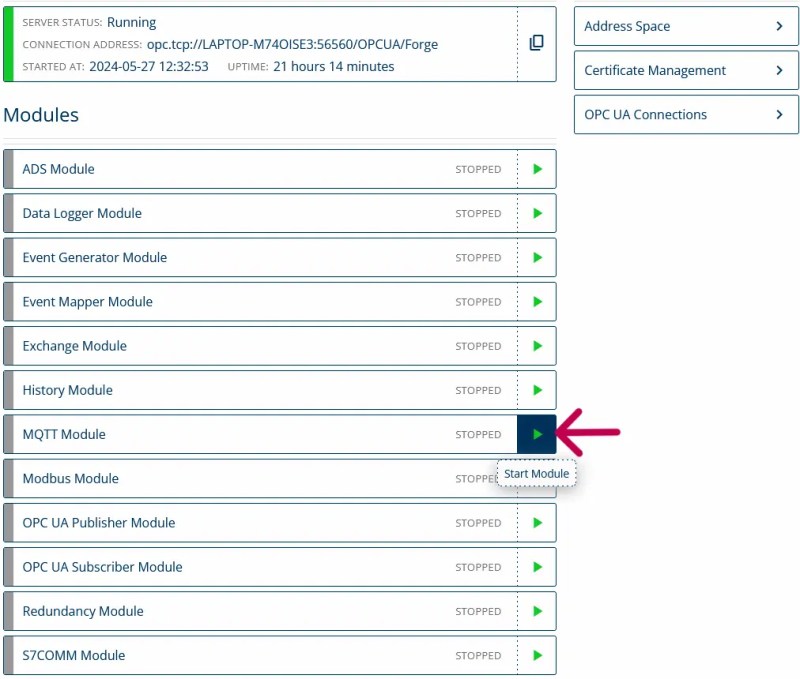Start the OPC UA Publisher Module
The image size is (800, 679).
point(537,523)
